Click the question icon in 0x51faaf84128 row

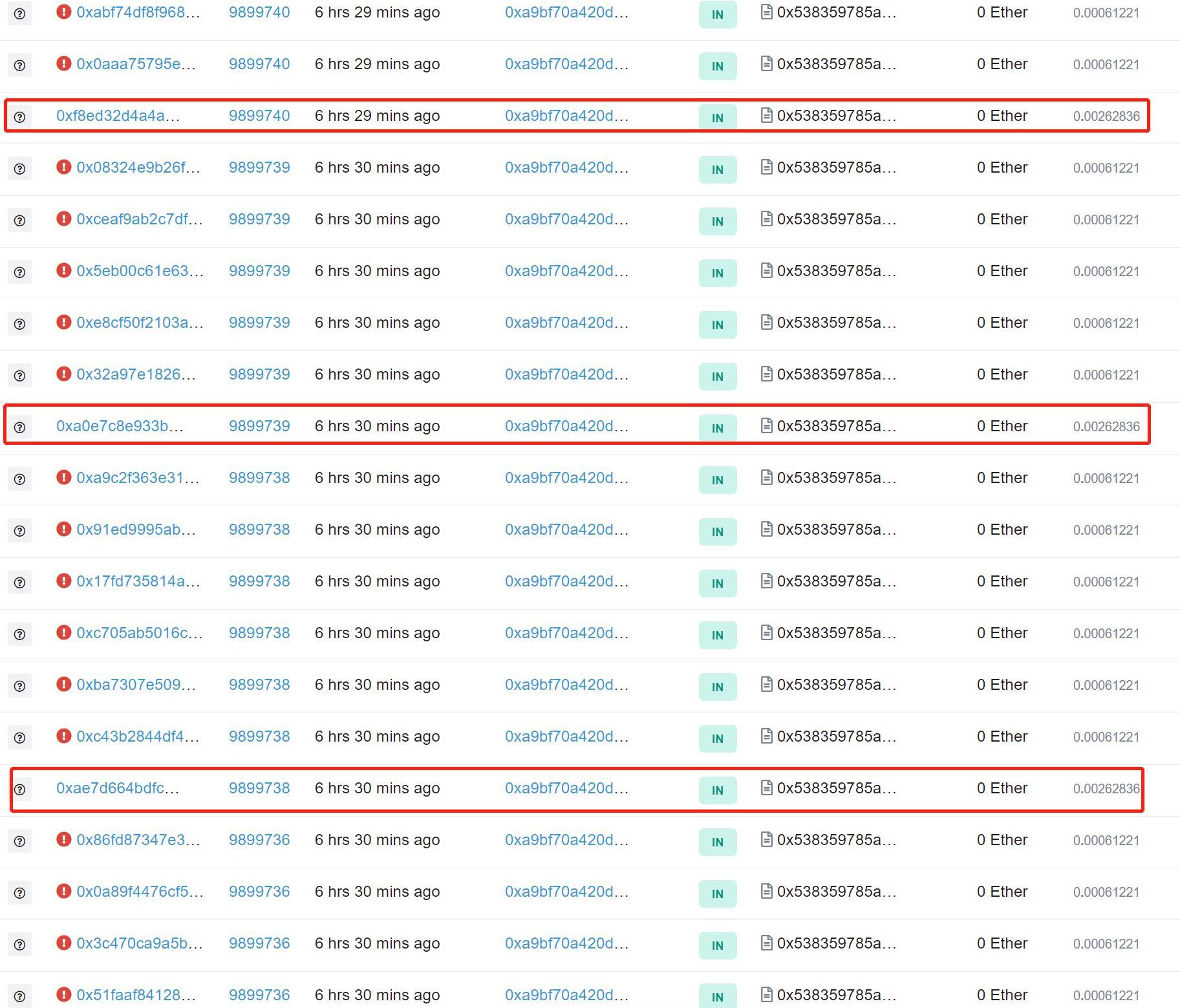click(20, 996)
